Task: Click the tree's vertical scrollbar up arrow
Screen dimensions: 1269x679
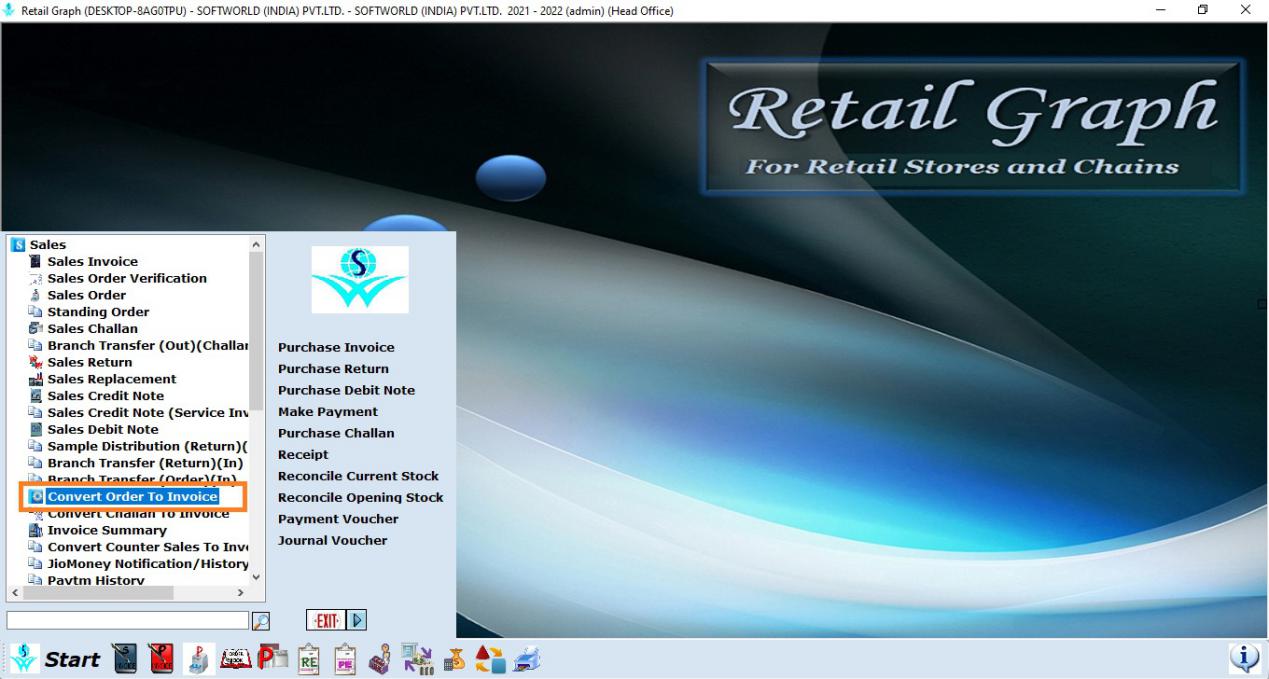Action: pos(256,244)
